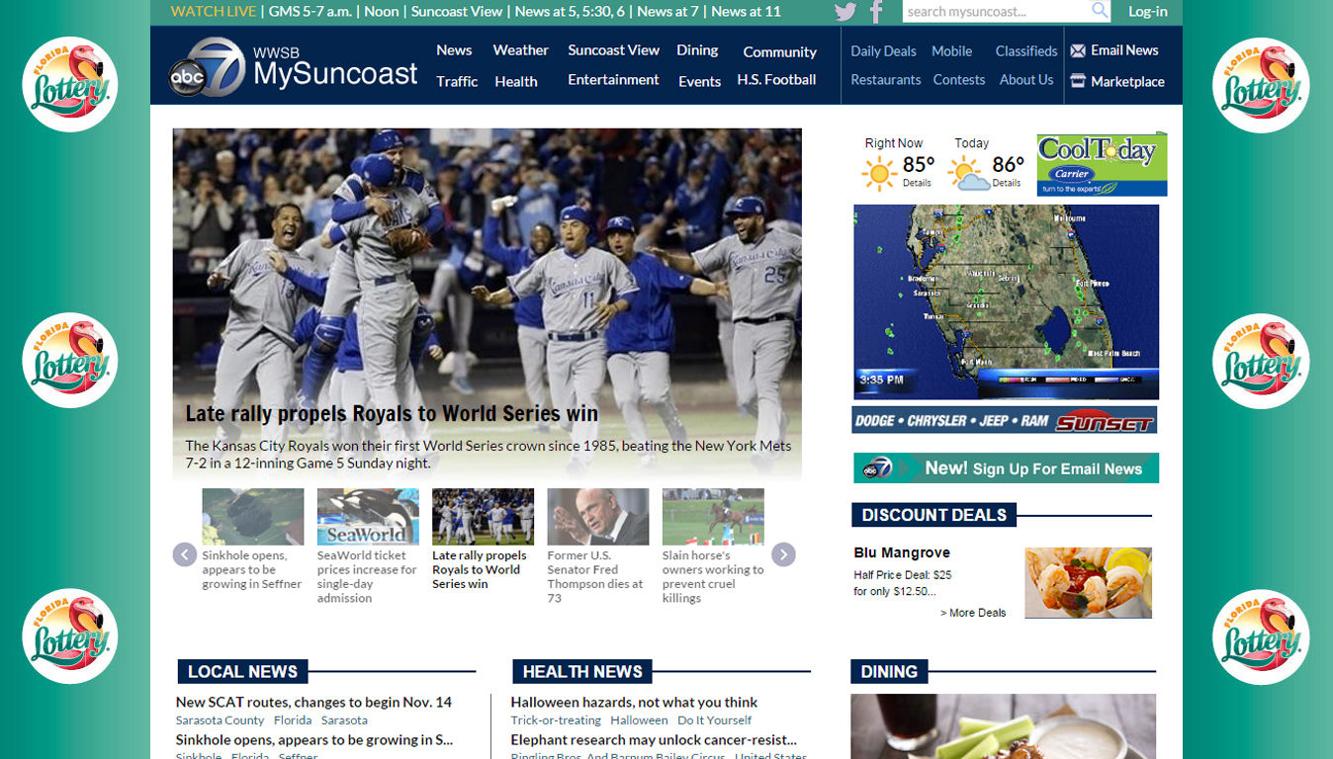The image size is (1333, 759).
Task: Click the Log-in link
Action: [x=1148, y=12]
